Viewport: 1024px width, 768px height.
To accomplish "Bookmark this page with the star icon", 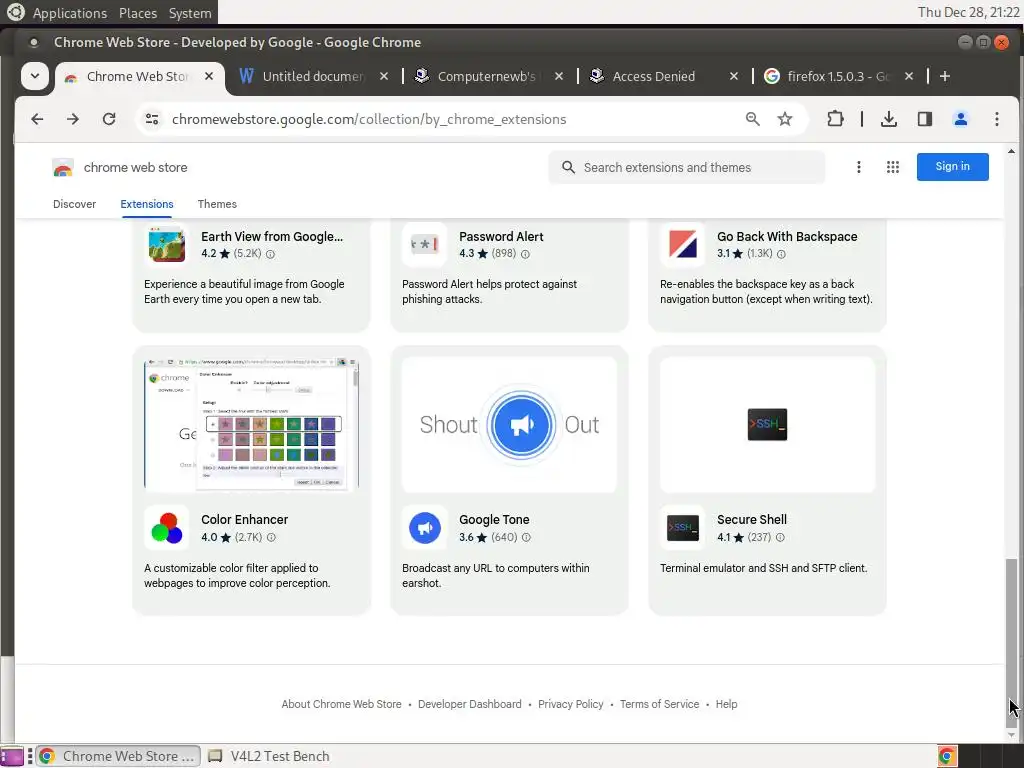I will (x=785, y=119).
